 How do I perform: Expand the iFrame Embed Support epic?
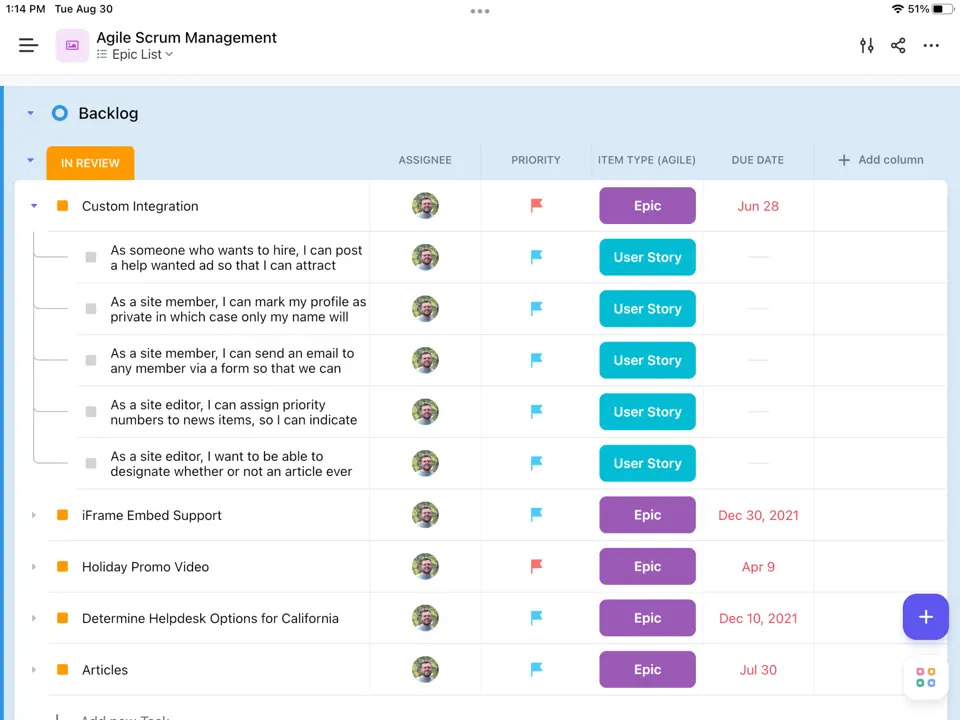click(34, 516)
